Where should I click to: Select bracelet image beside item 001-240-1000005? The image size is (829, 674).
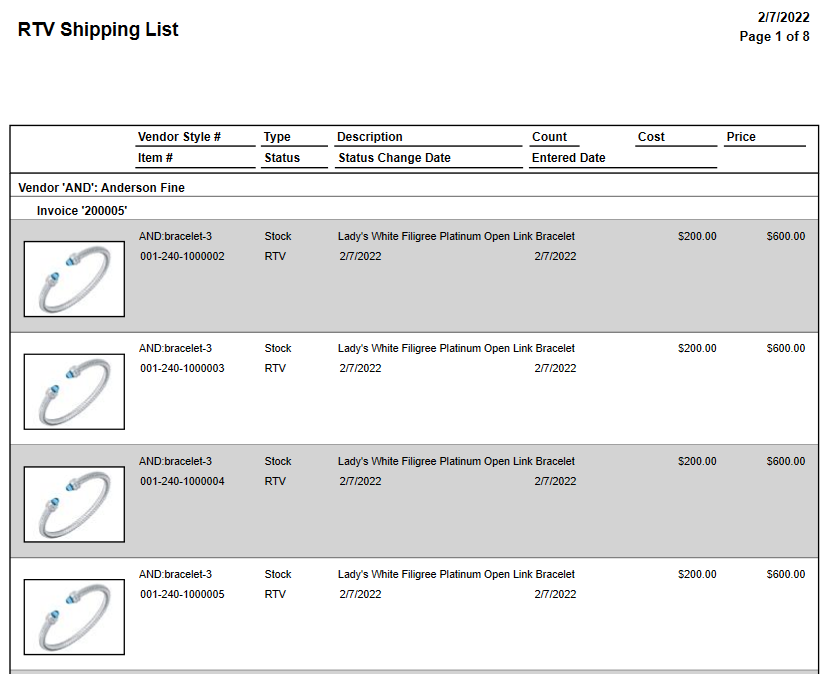pyautogui.click(x=74, y=617)
